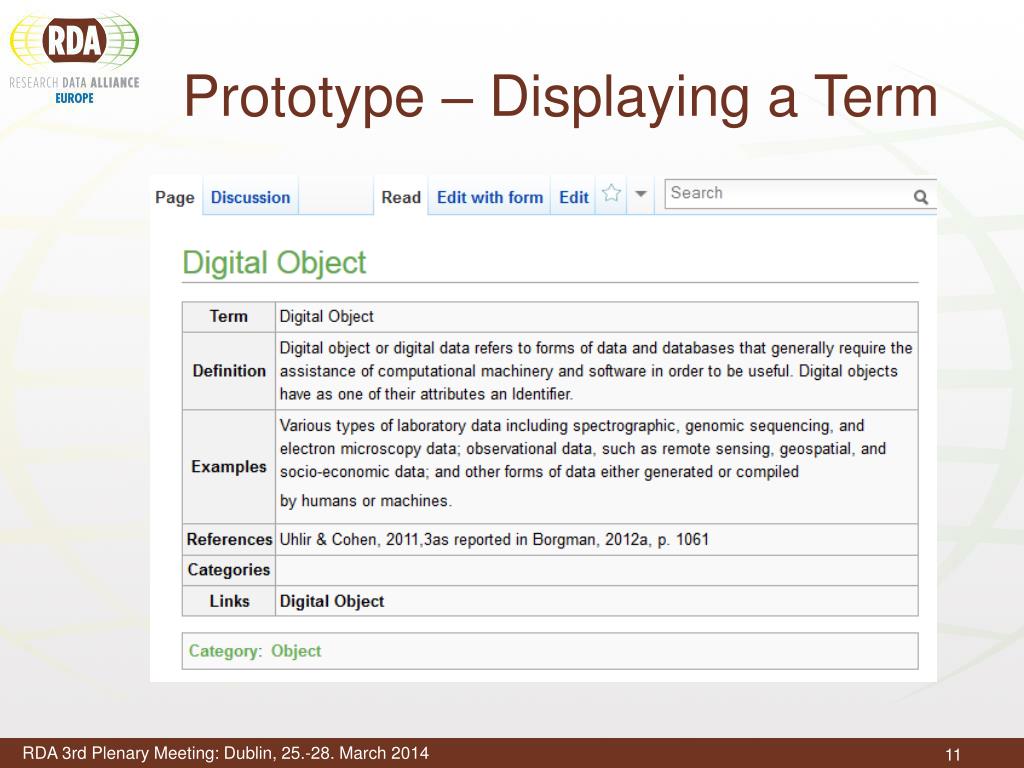Switch to the Page tab
Viewport: 1024px width, 768px height.
click(175, 197)
